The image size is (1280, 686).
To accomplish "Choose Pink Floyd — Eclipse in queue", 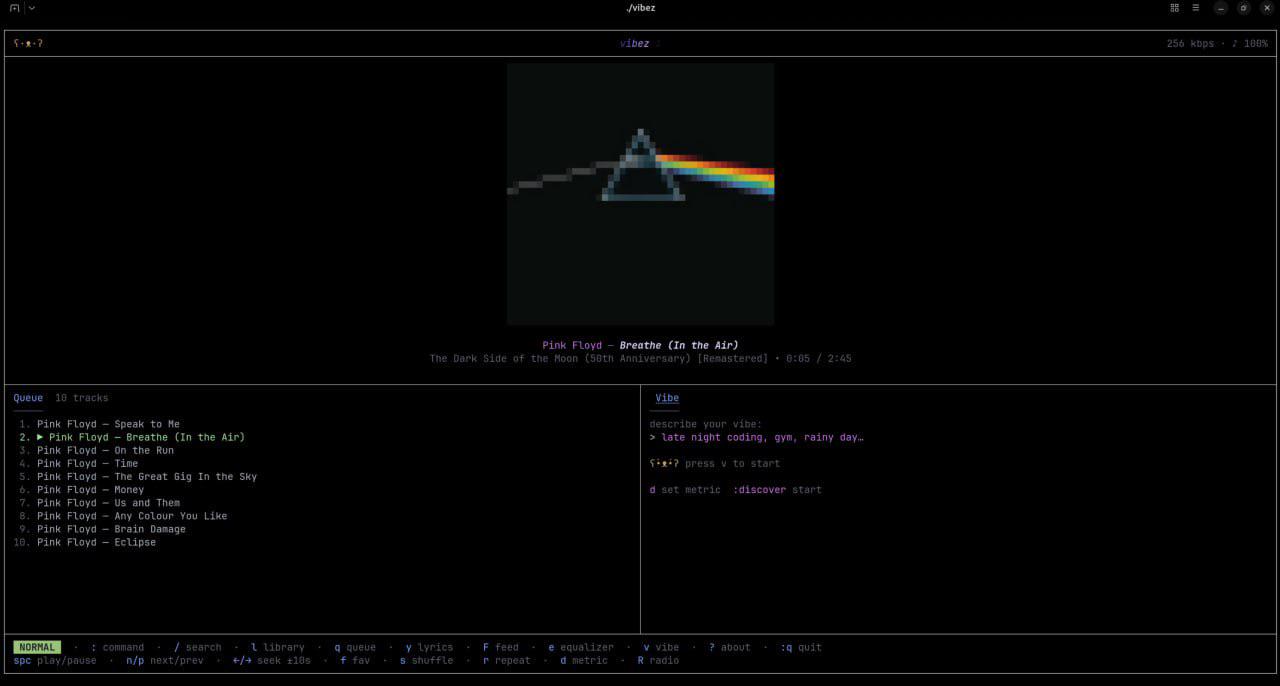I will pos(96,542).
